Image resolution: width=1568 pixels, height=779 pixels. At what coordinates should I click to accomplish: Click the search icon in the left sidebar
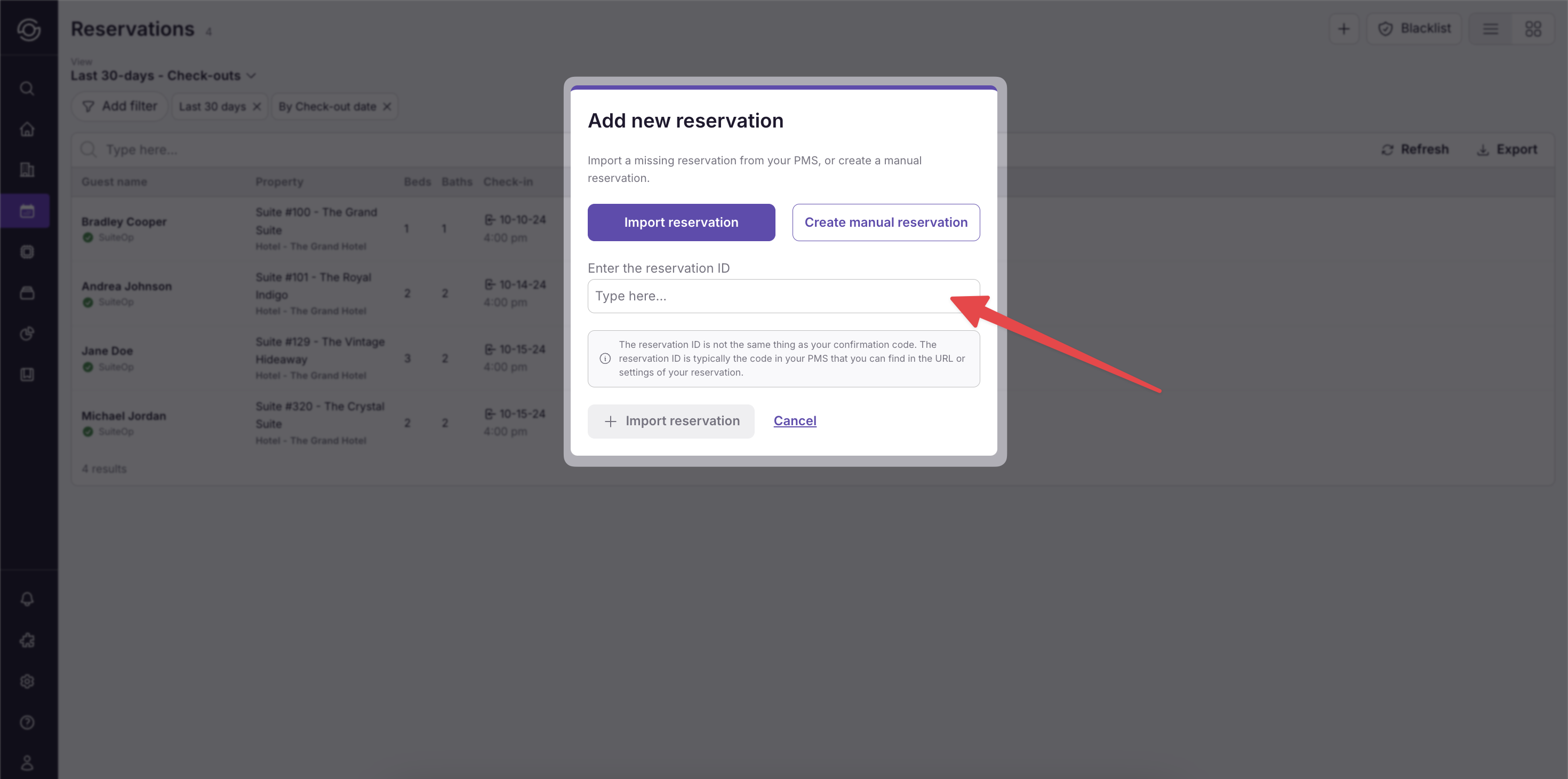pos(27,89)
